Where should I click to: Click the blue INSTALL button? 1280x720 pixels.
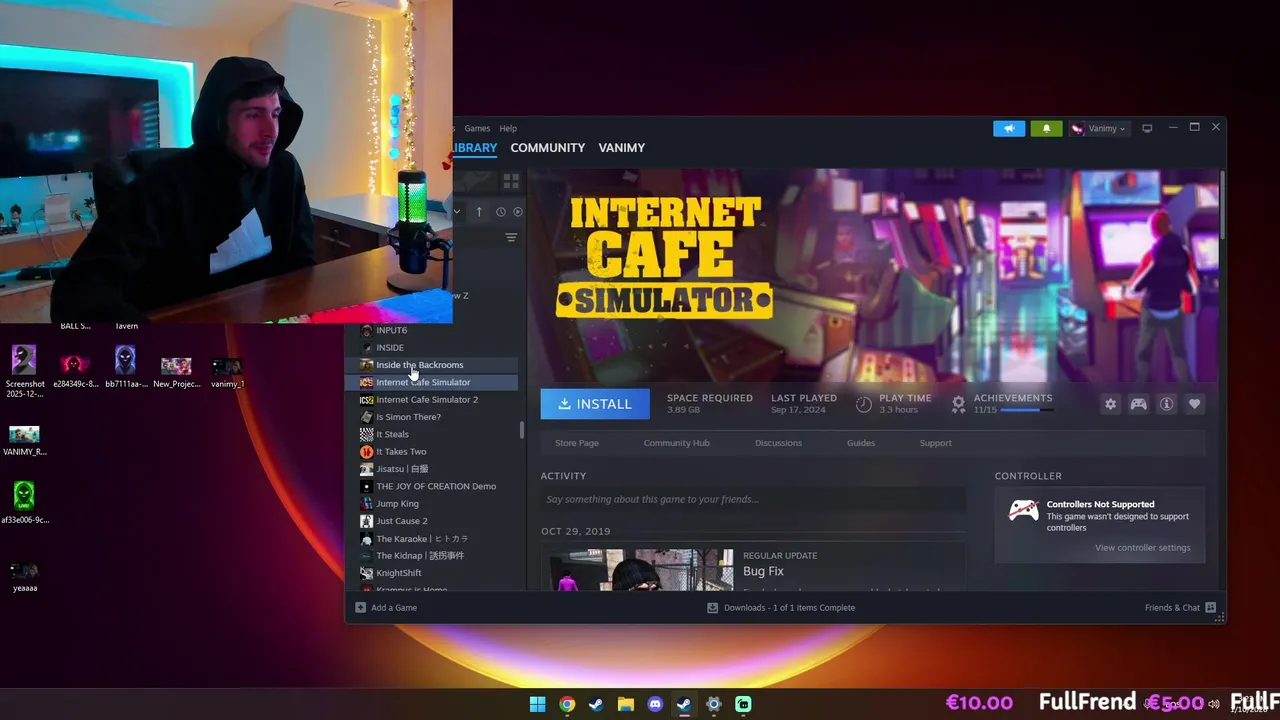click(x=595, y=404)
